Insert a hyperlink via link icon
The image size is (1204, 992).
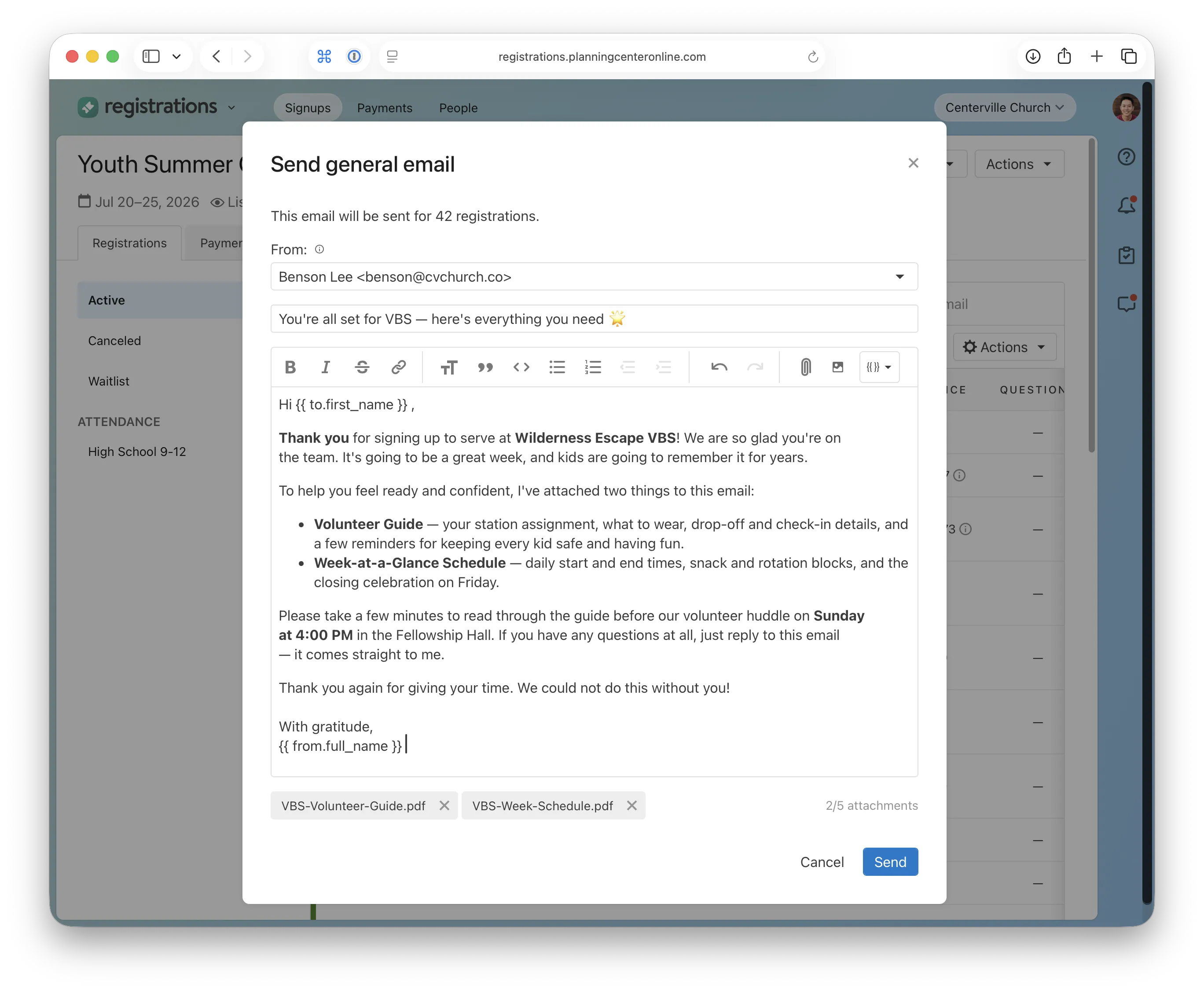tap(398, 367)
